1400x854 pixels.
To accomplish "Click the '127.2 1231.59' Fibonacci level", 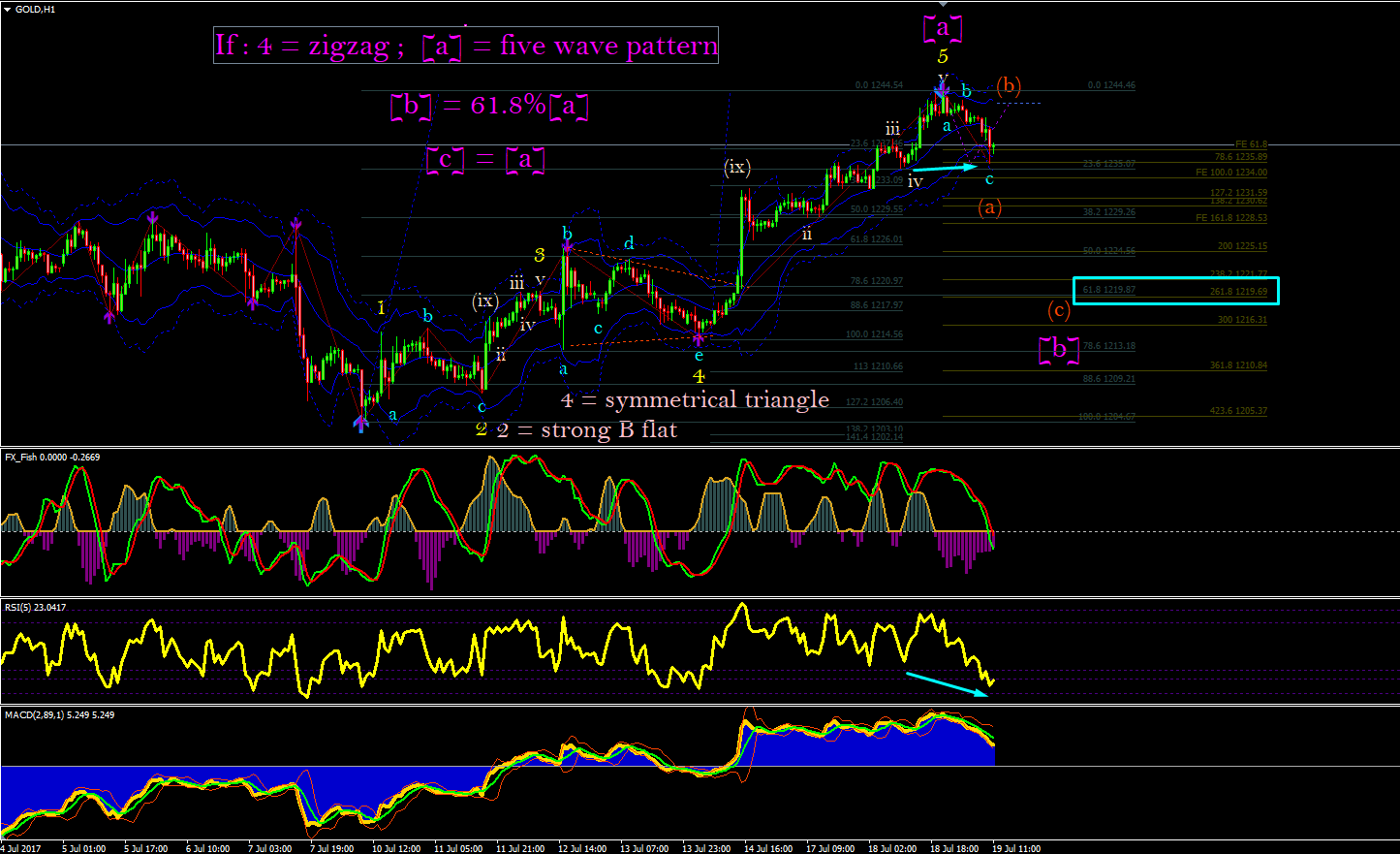I will coord(1238,193).
